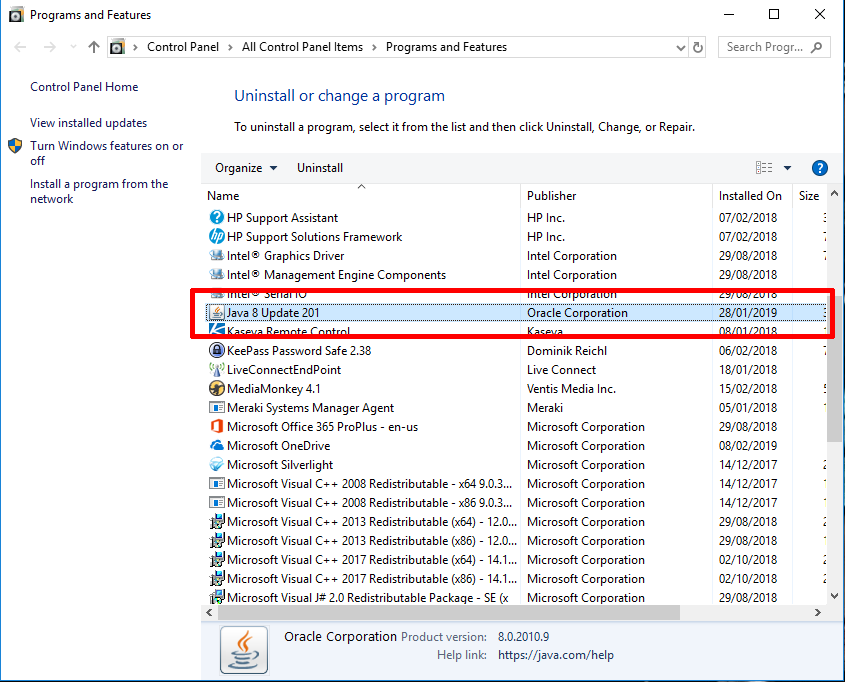845x682 pixels.
Task: Click icon of Visual C++ 2008 x64 Redistributable
Action: pos(216,484)
